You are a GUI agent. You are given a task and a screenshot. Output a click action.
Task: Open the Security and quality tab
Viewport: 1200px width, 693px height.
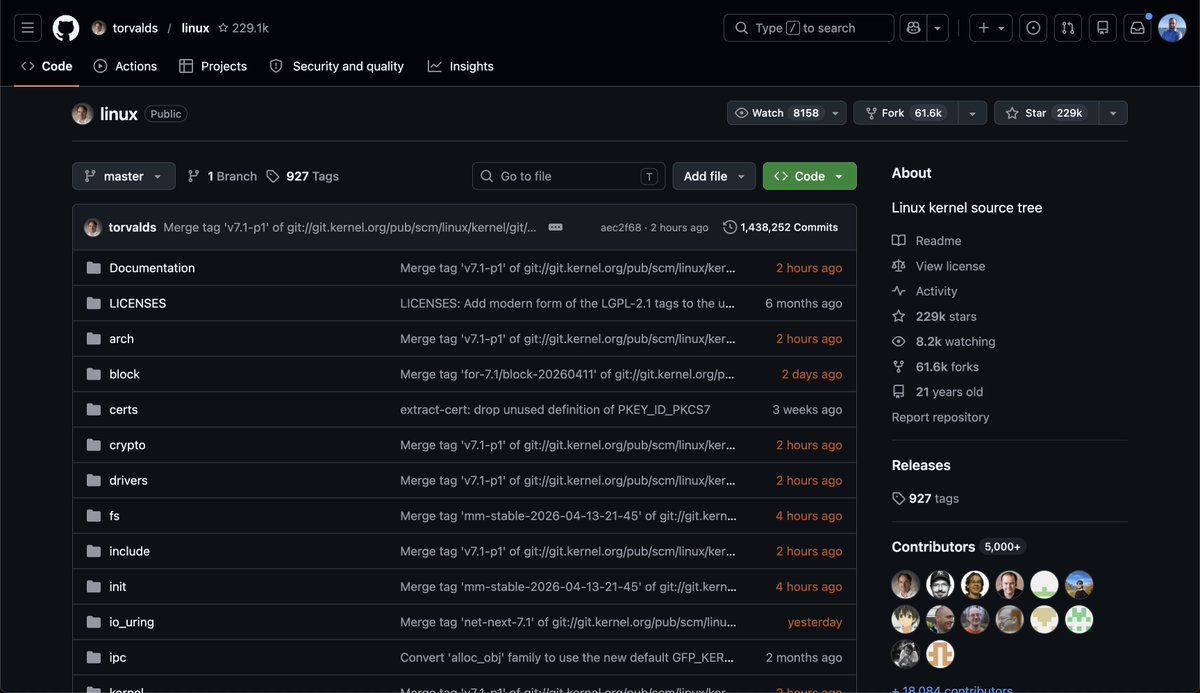click(x=336, y=66)
